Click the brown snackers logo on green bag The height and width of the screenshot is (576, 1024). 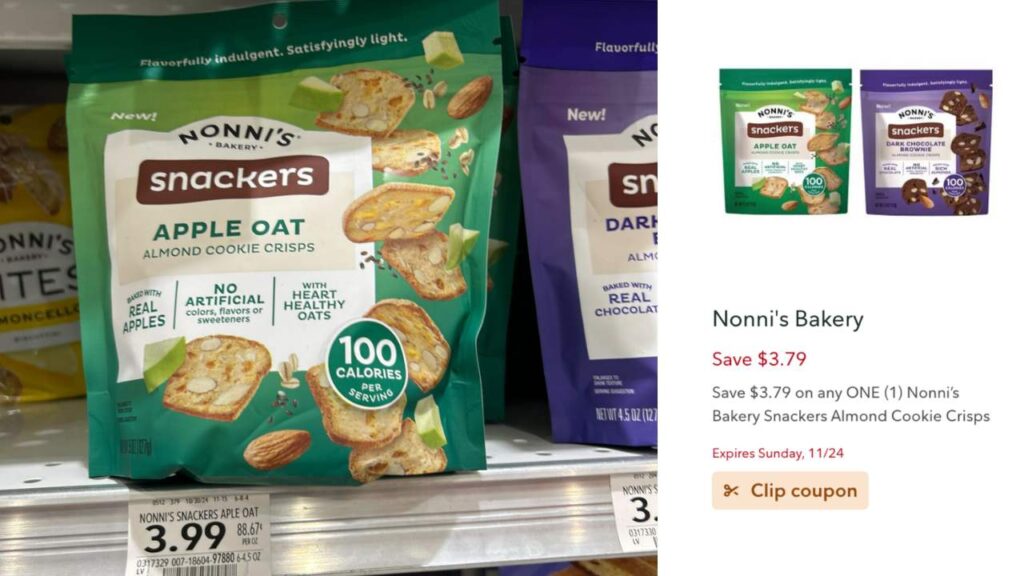click(232, 179)
